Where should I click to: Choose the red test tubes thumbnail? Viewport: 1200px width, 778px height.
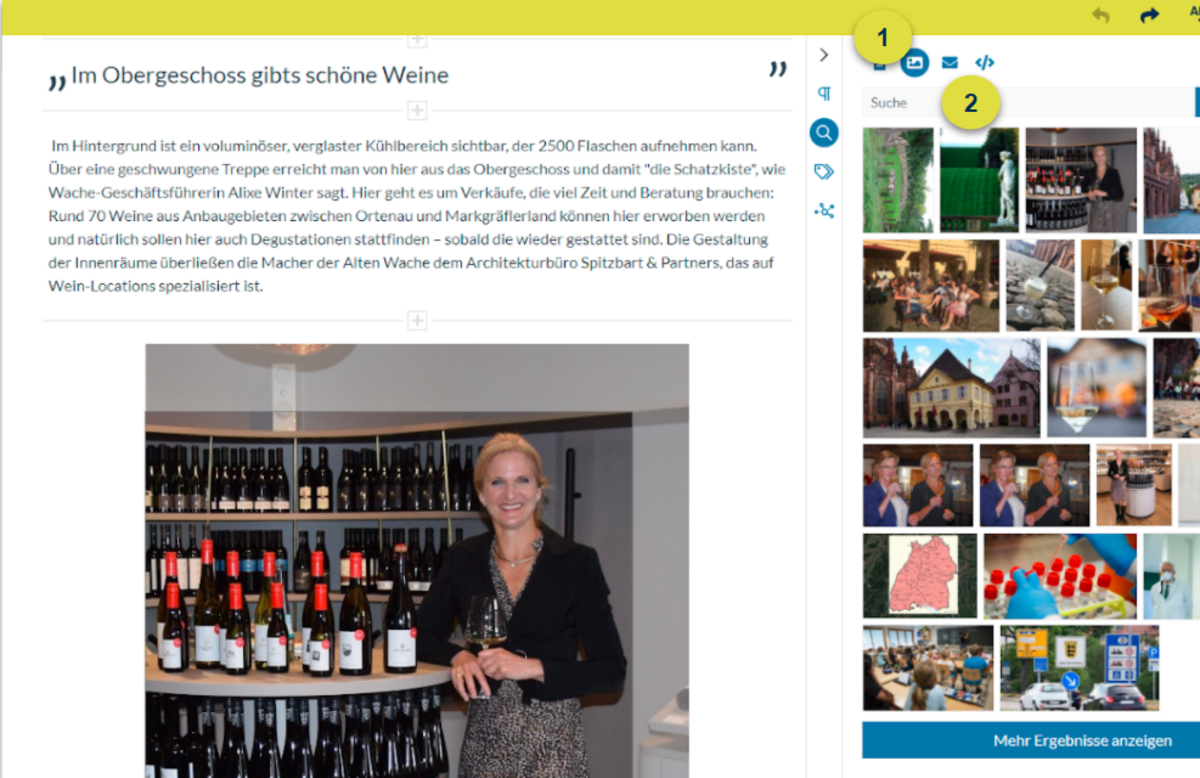tap(1060, 576)
